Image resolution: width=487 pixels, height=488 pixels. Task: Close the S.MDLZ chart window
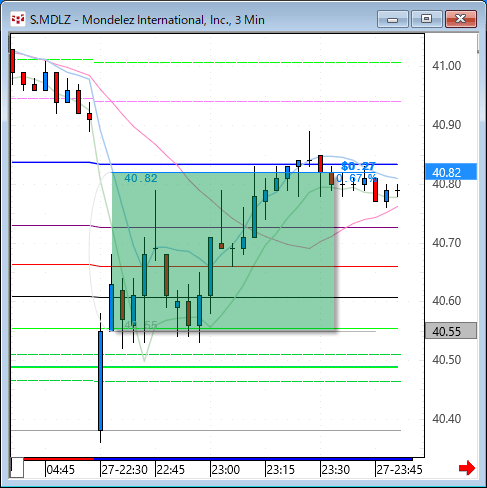coord(461,19)
